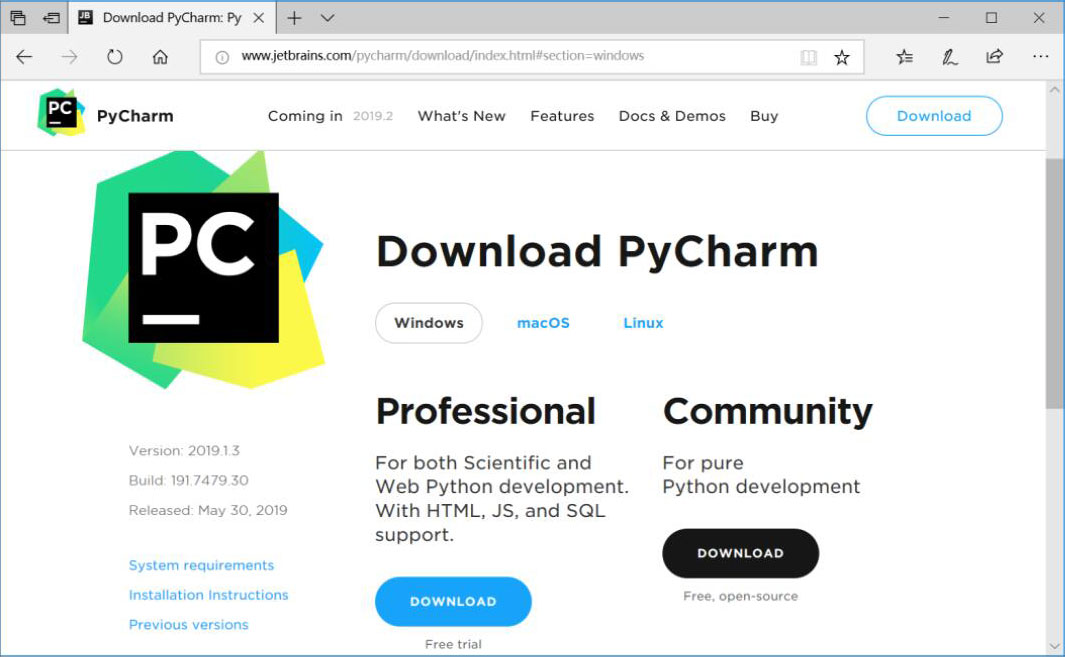Click the PyCharm logo in the site header
The image size is (1065, 657).
point(105,115)
